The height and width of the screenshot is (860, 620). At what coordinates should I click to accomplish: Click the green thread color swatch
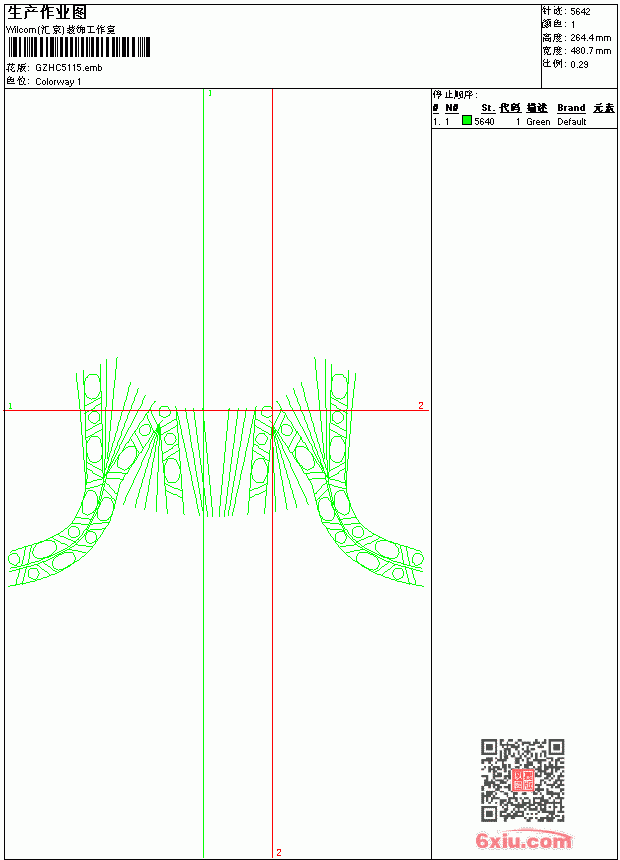(467, 121)
